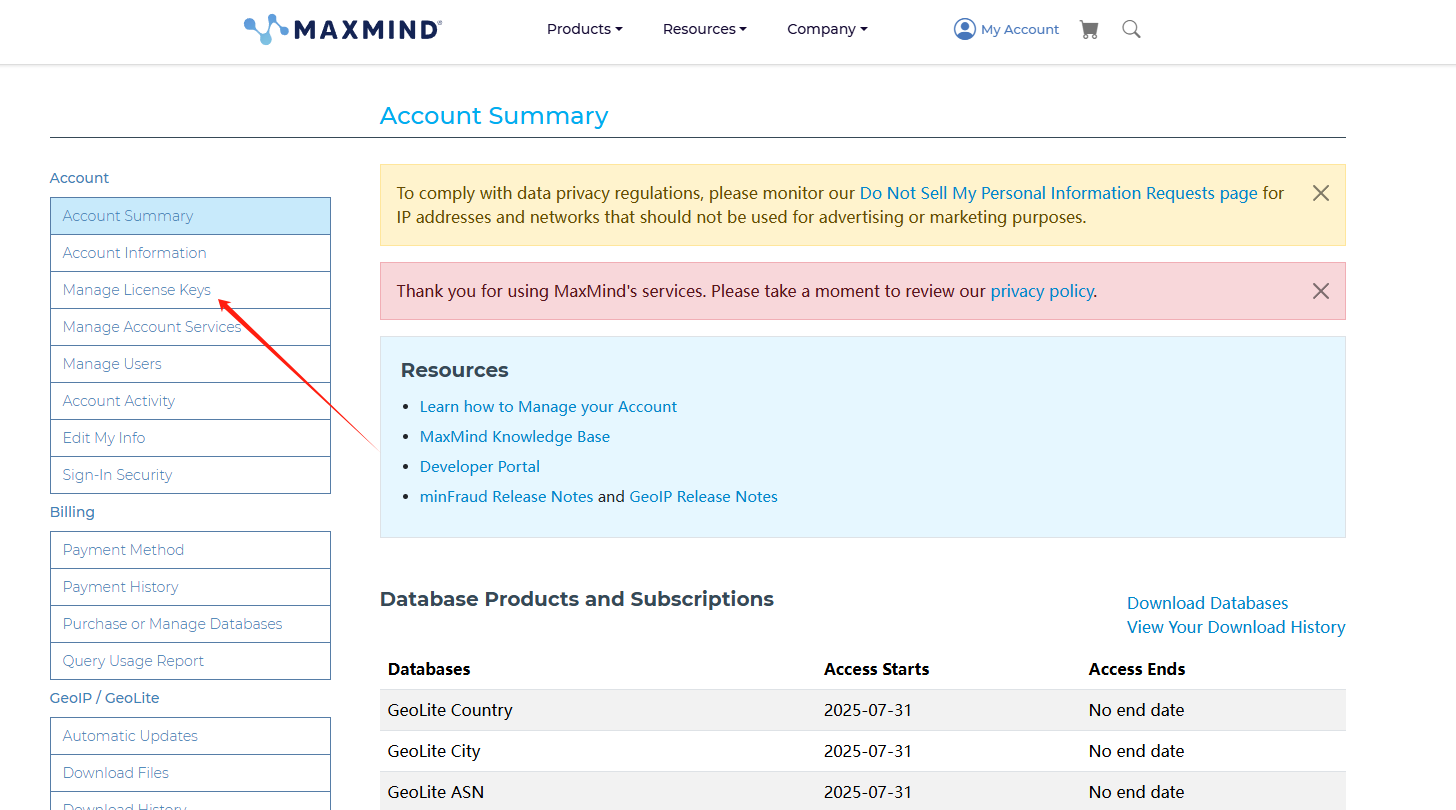Click the Resources box heading
This screenshot has width=1456, height=810.
coord(454,370)
